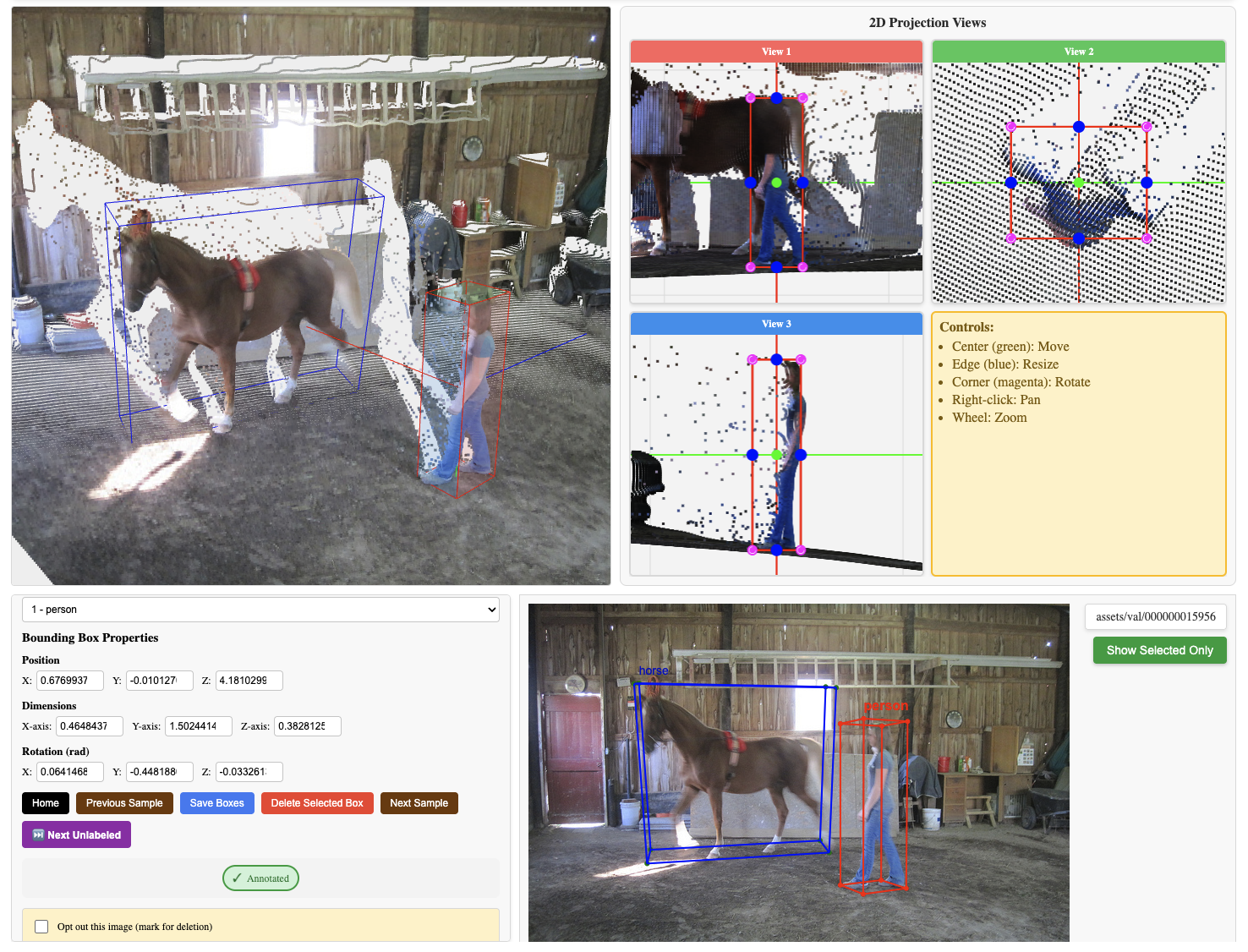The width and height of the screenshot is (1248, 952).
Task: Select View 2's bottom-right magenta rotate handle
Action: coord(1147,238)
